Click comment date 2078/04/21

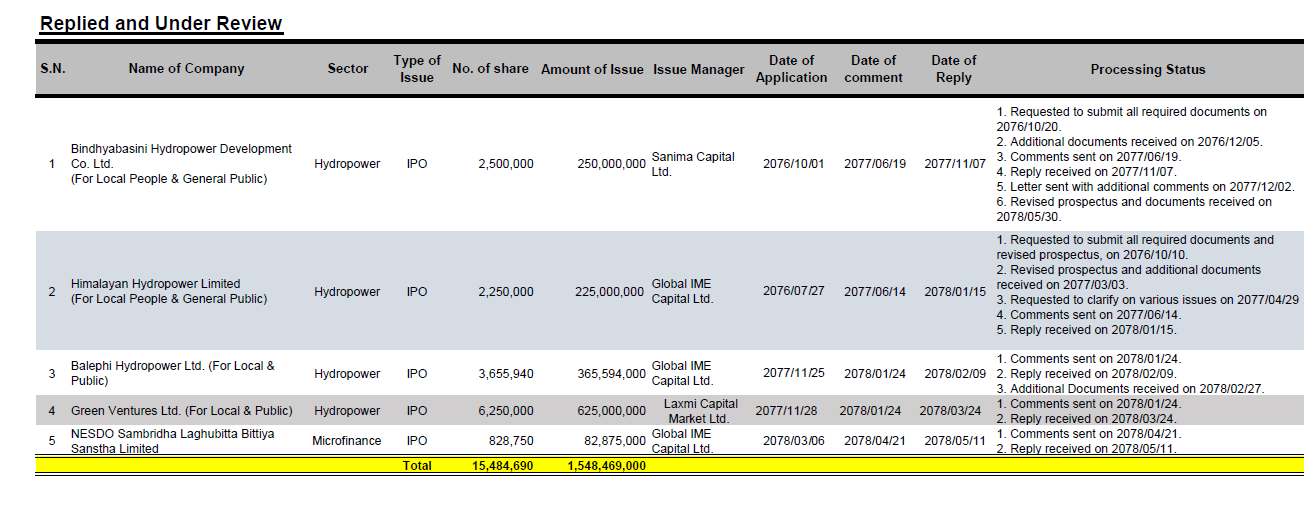[875, 441]
